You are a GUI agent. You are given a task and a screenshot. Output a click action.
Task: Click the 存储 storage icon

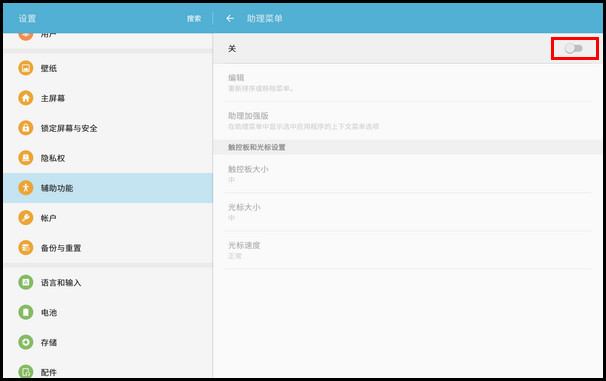point(26,342)
